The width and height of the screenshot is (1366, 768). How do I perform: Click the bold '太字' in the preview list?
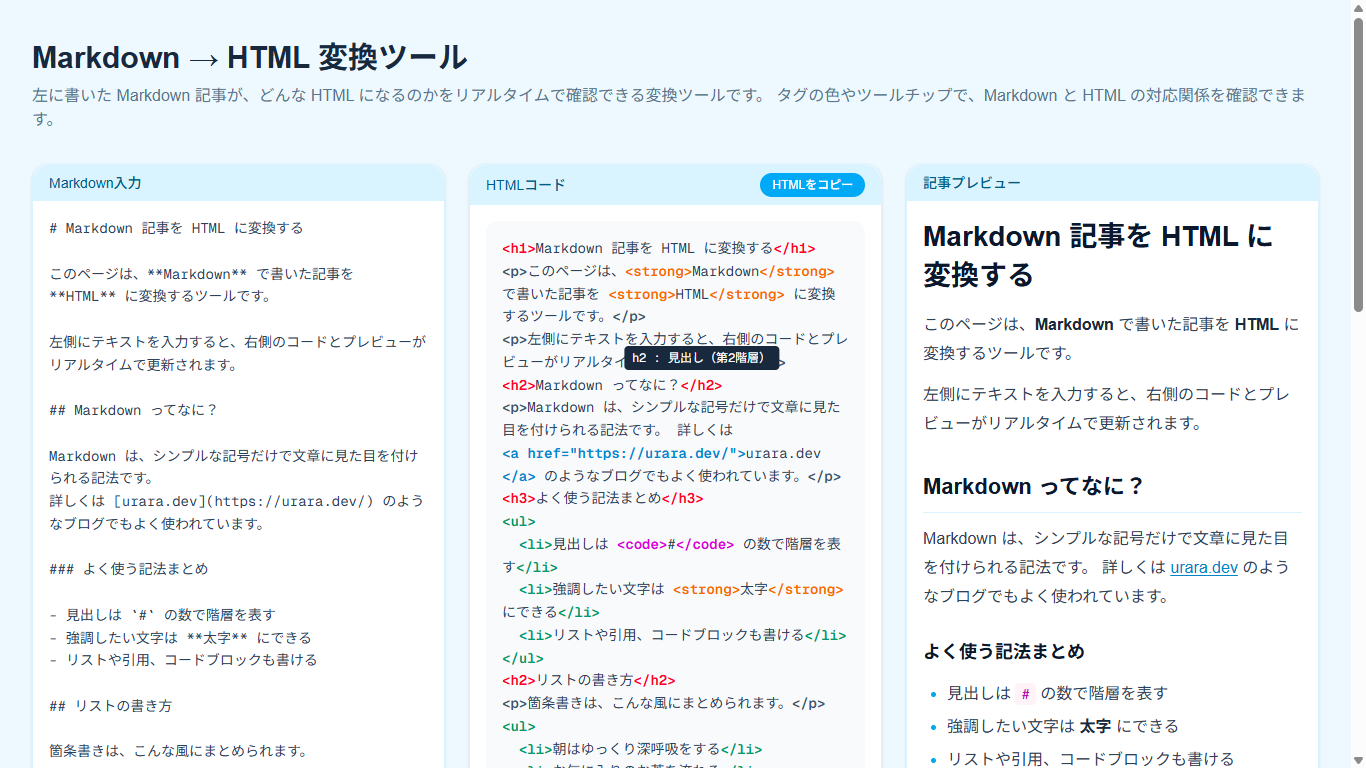pos(1096,726)
